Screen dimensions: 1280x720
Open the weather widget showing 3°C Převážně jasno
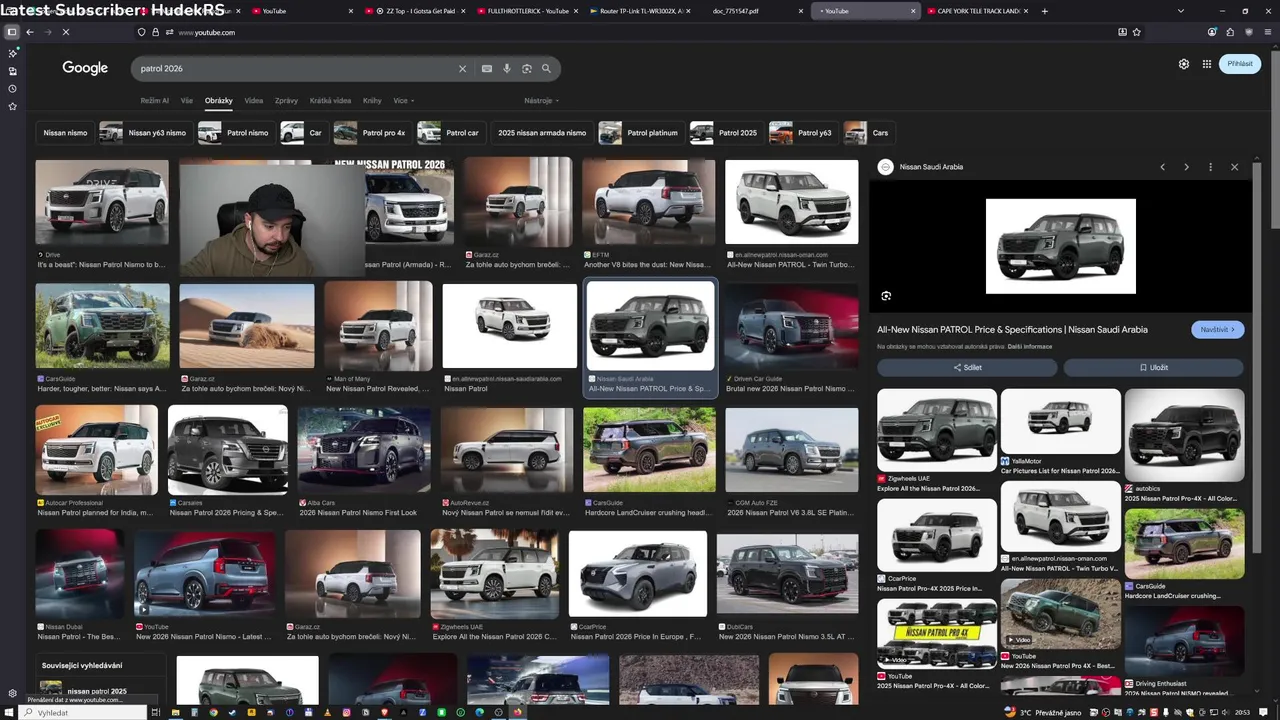point(1044,713)
